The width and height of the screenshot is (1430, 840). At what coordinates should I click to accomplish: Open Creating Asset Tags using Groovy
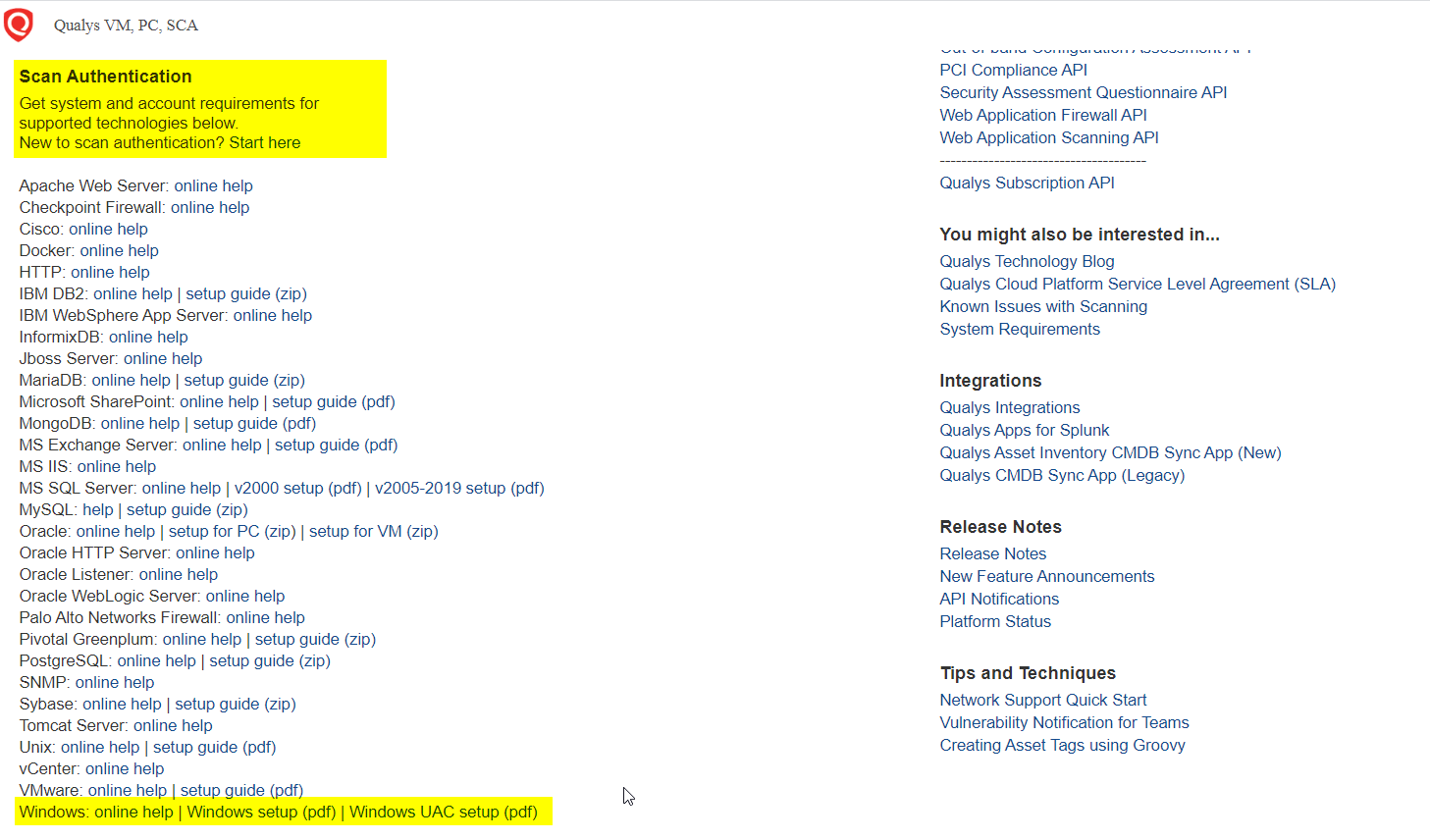click(x=1062, y=745)
